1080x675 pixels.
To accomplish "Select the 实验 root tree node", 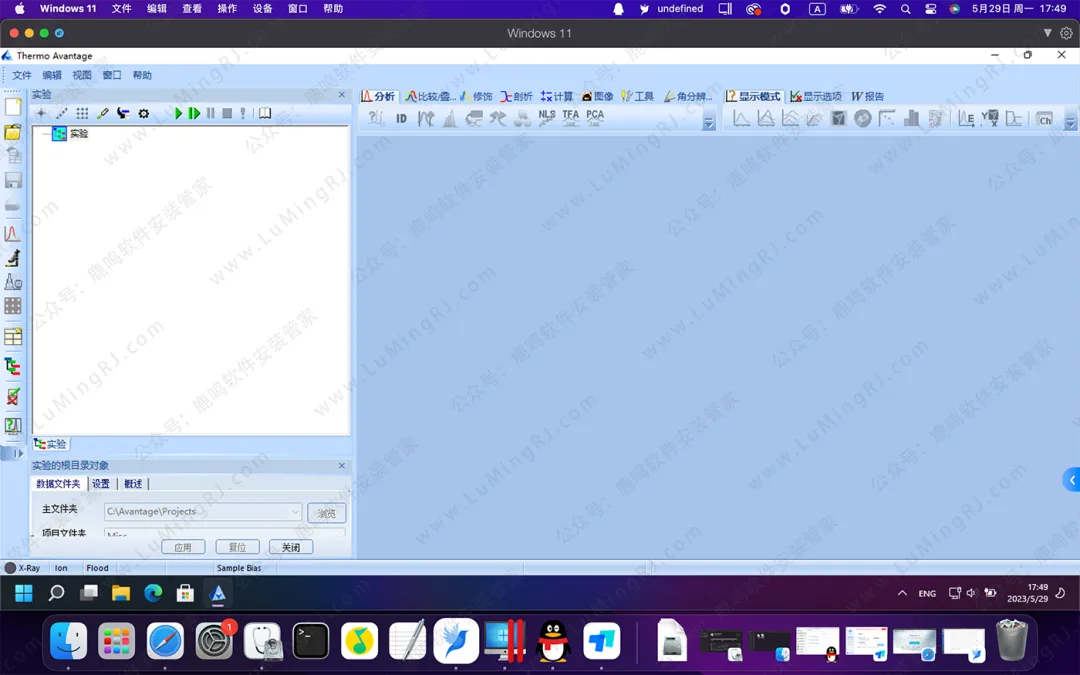I will click(x=78, y=133).
